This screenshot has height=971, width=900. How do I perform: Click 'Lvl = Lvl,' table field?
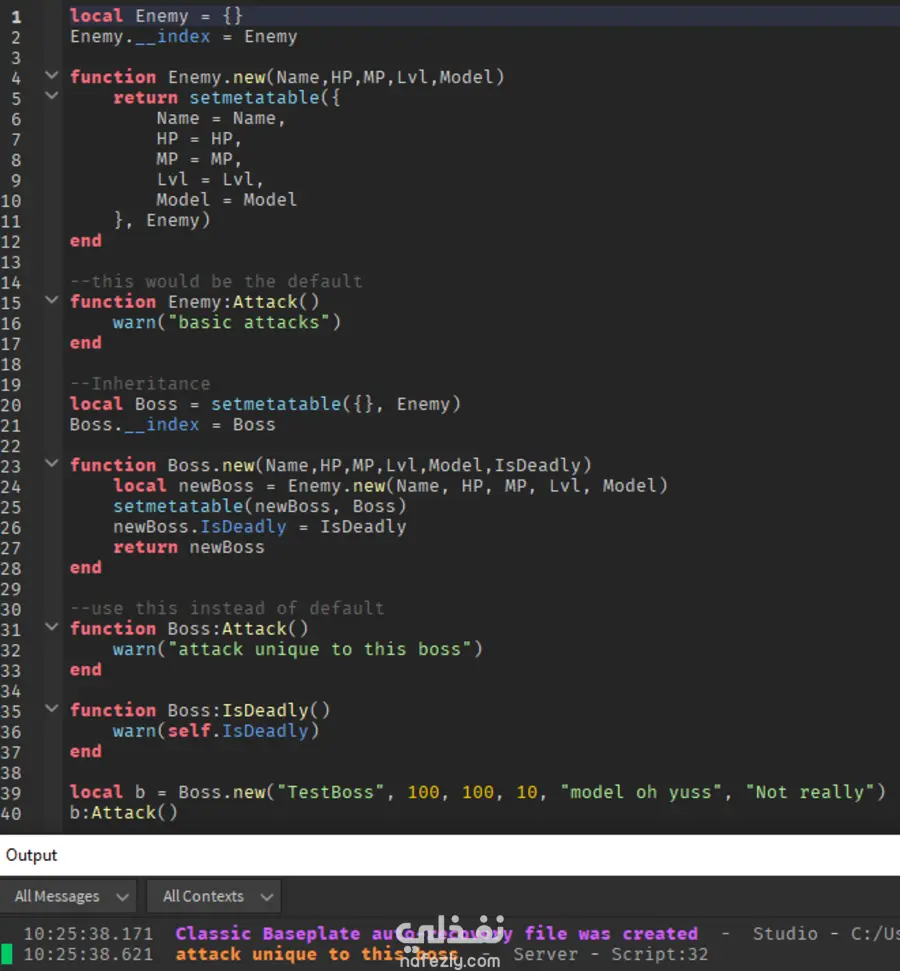tap(210, 180)
